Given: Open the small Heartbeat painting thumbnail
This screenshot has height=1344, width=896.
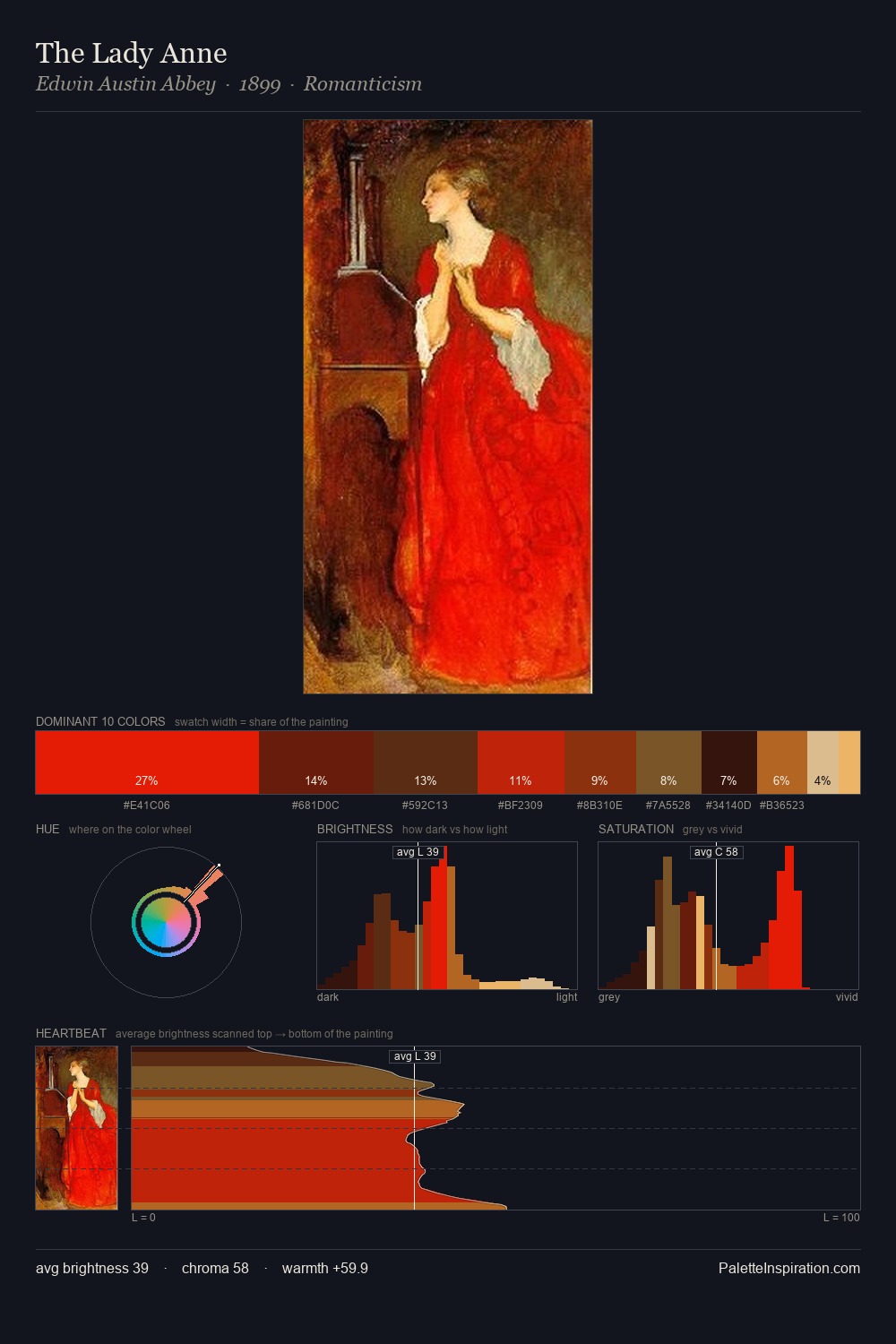Looking at the screenshot, I should (x=76, y=1128).
